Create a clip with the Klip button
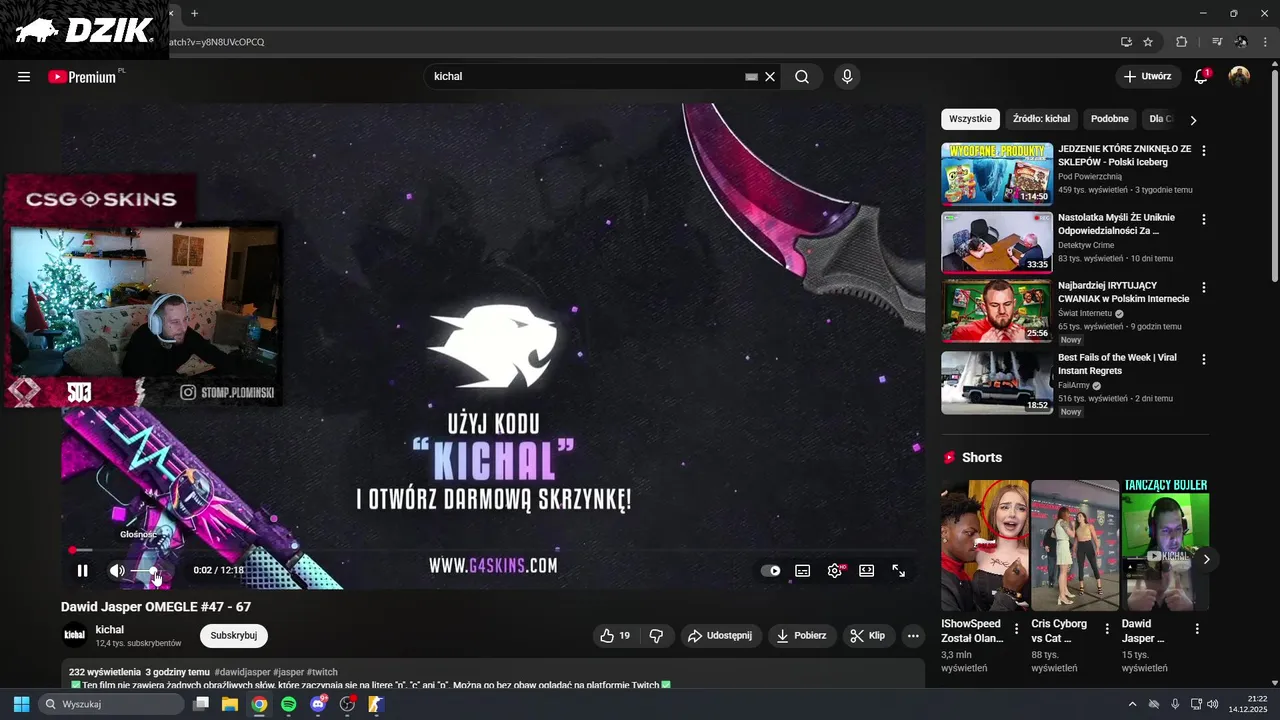1280x720 pixels. point(867,635)
